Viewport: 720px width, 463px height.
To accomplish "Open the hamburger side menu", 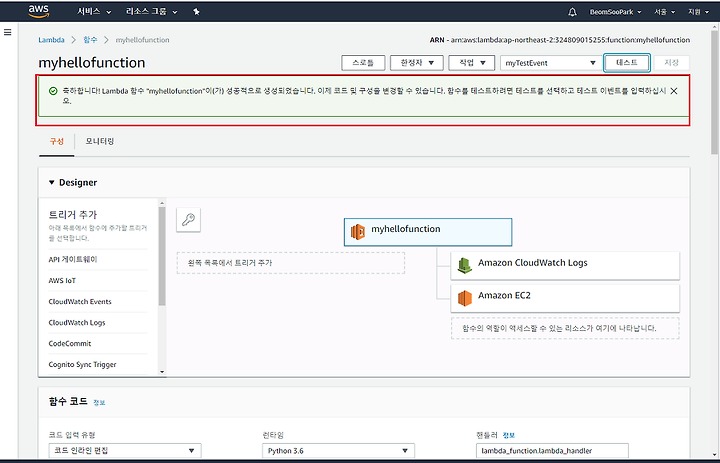I will 7,32.
